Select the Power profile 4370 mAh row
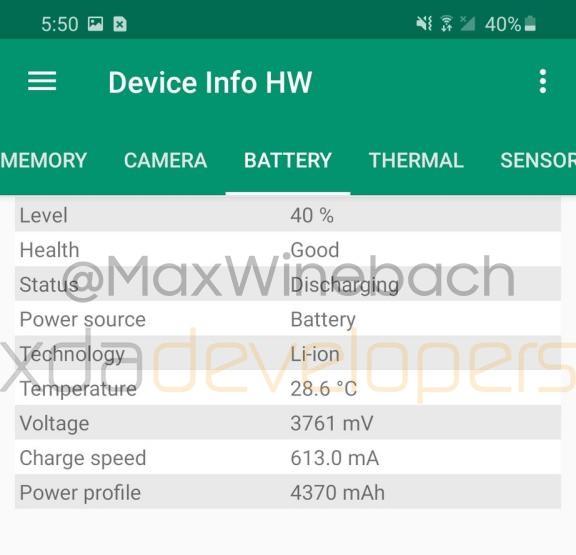The image size is (576, 555). coord(288,492)
